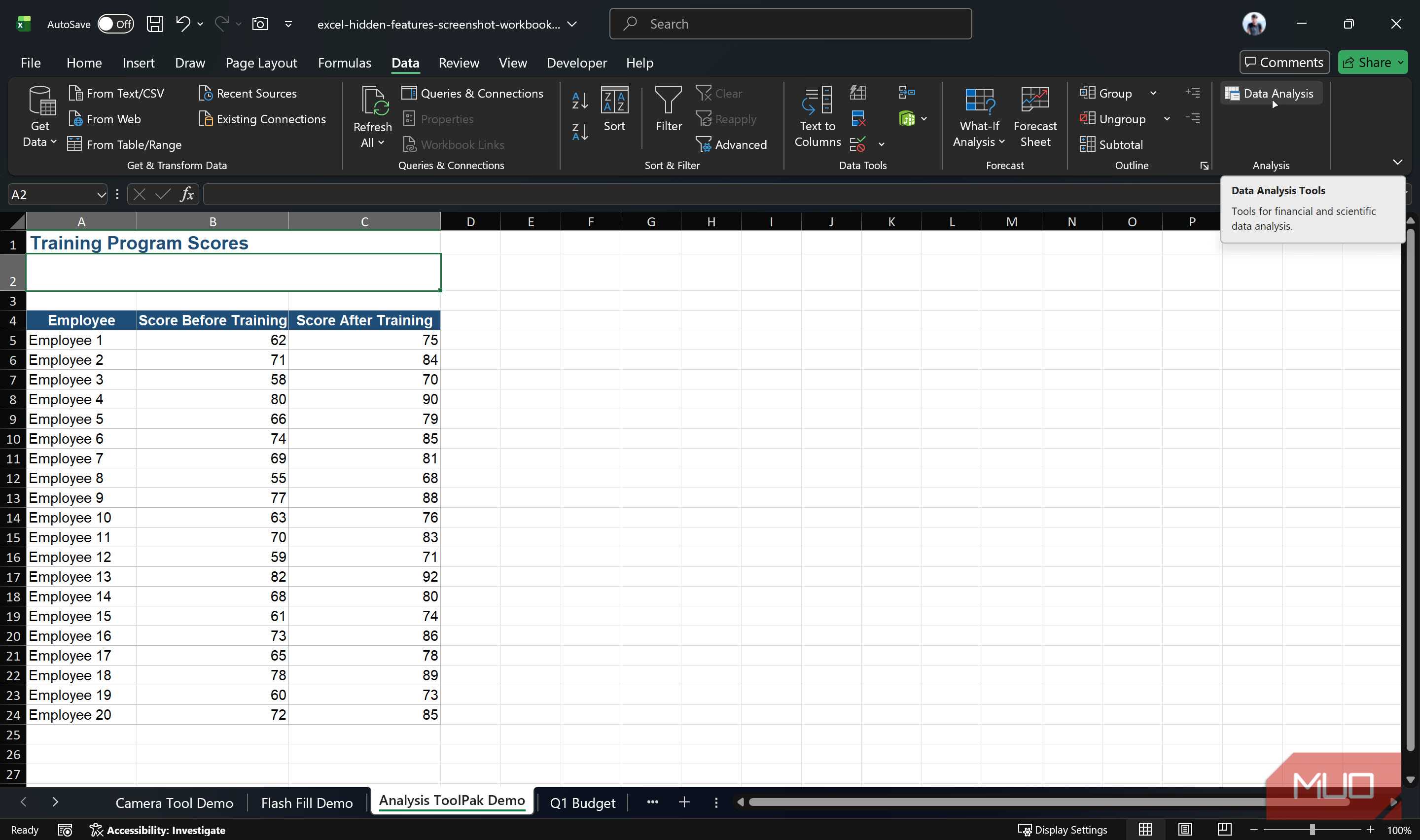The height and width of the screenshot is (840, 1420).
Task: Click the Search box
Action: (x=790, y=24)
